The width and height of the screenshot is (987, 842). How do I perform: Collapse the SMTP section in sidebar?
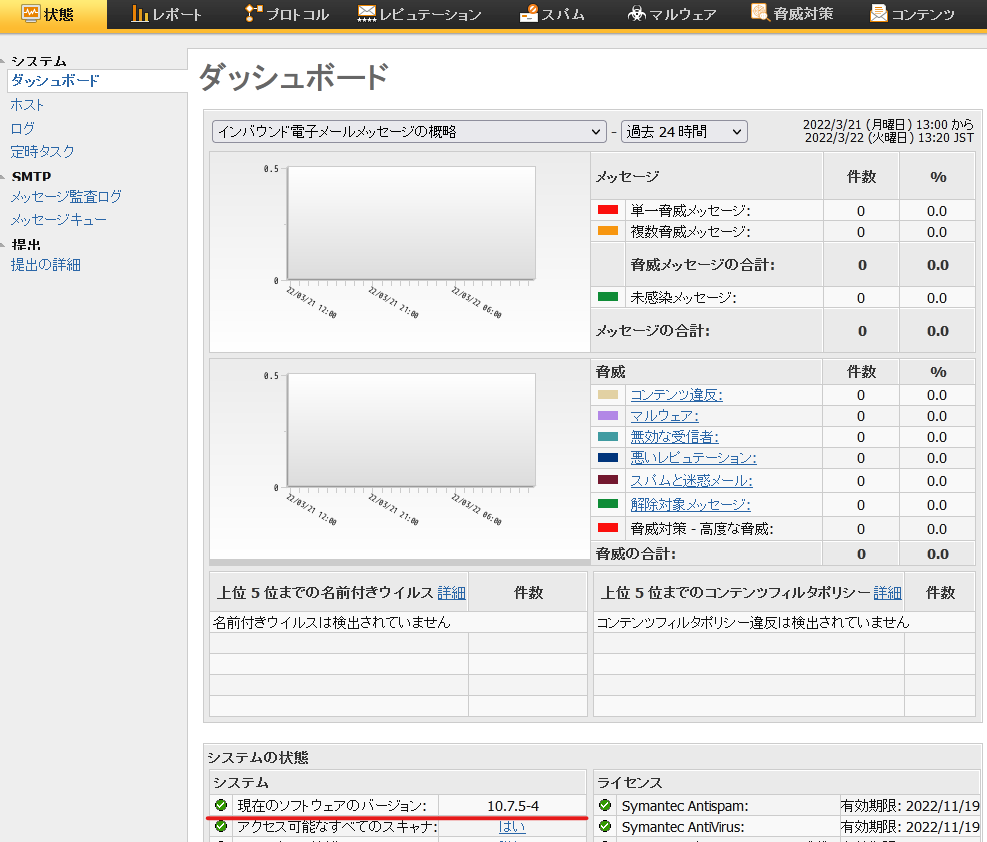point(5,177)
